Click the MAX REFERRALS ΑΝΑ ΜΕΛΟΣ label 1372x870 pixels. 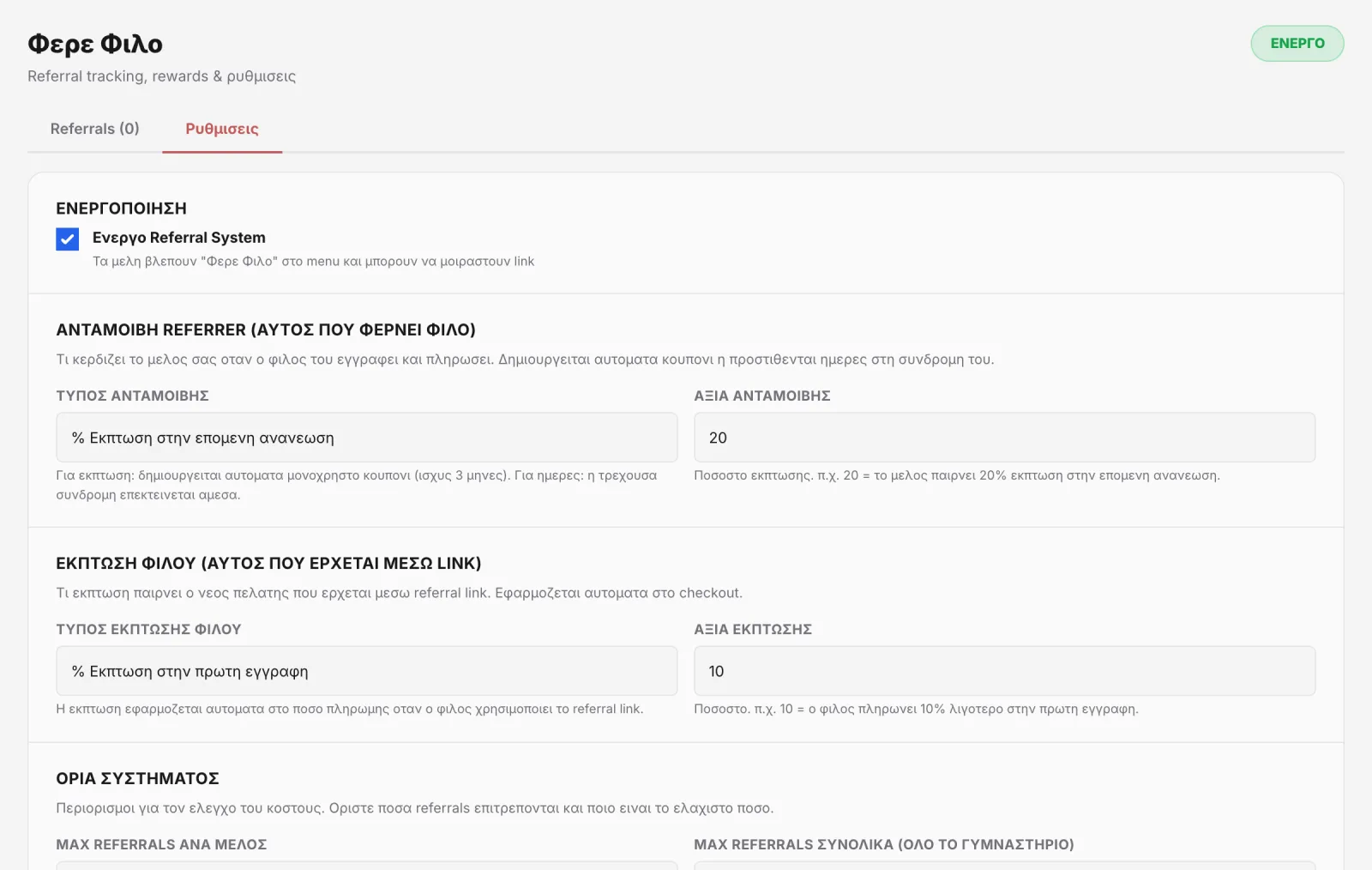pyautogui.click(x=161, y=844)
